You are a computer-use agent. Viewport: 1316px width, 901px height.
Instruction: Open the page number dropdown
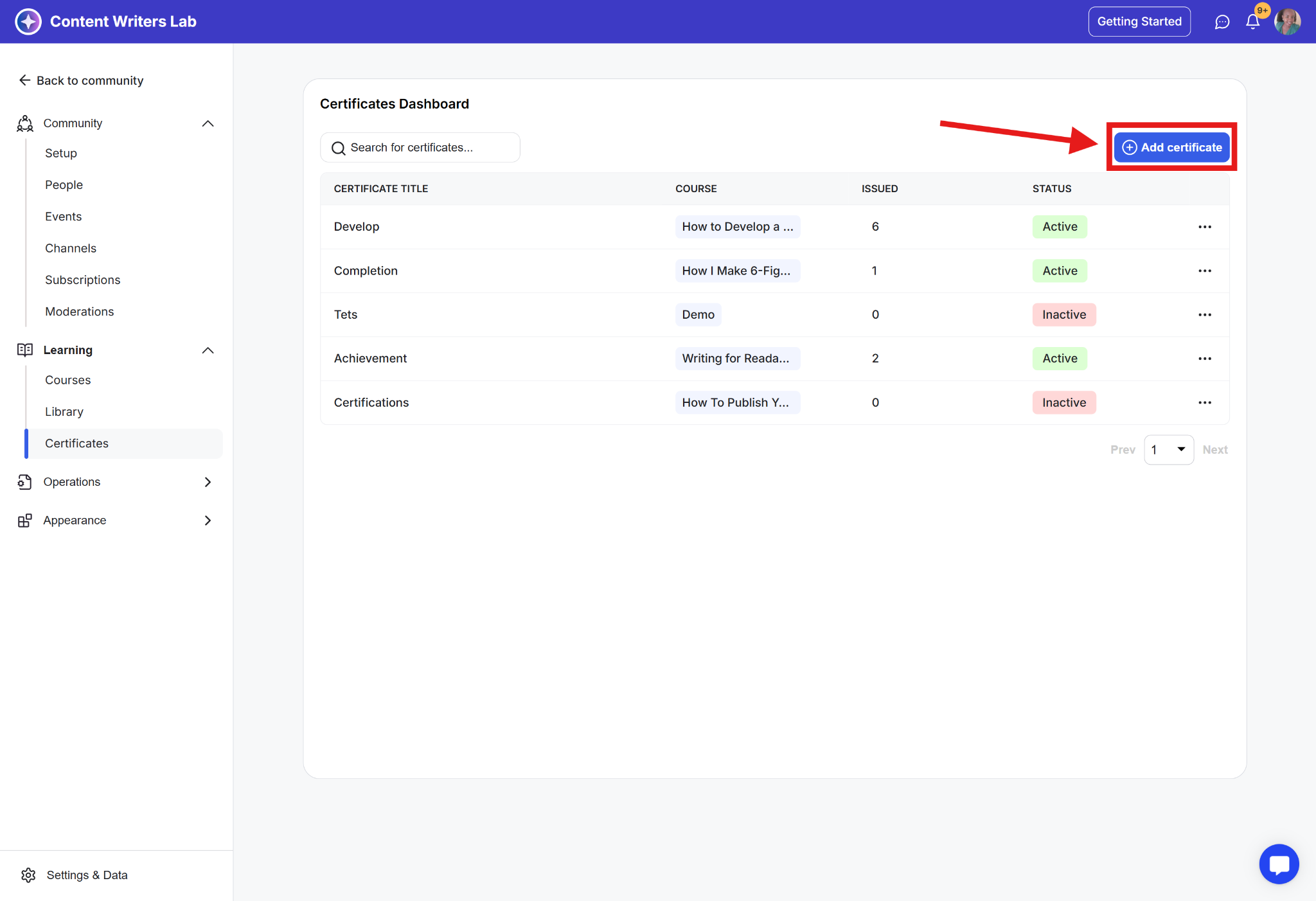tap(1168, 450)
